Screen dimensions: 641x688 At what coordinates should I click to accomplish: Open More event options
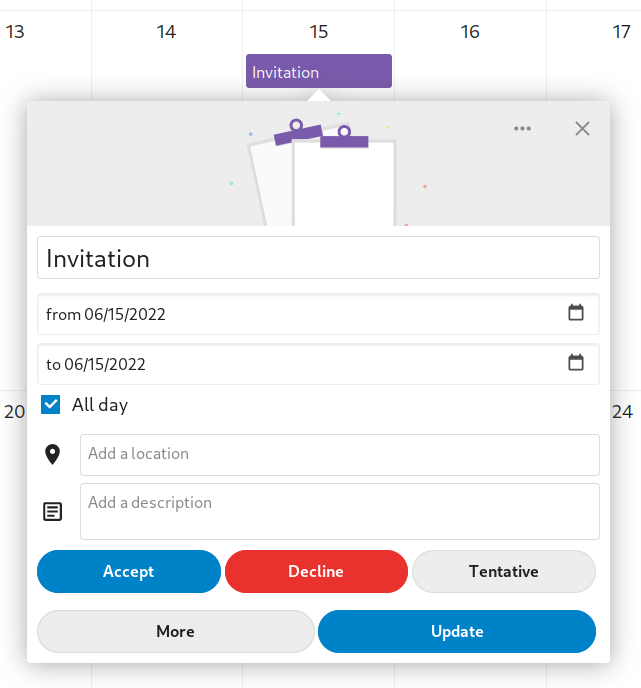coord(175,632)
